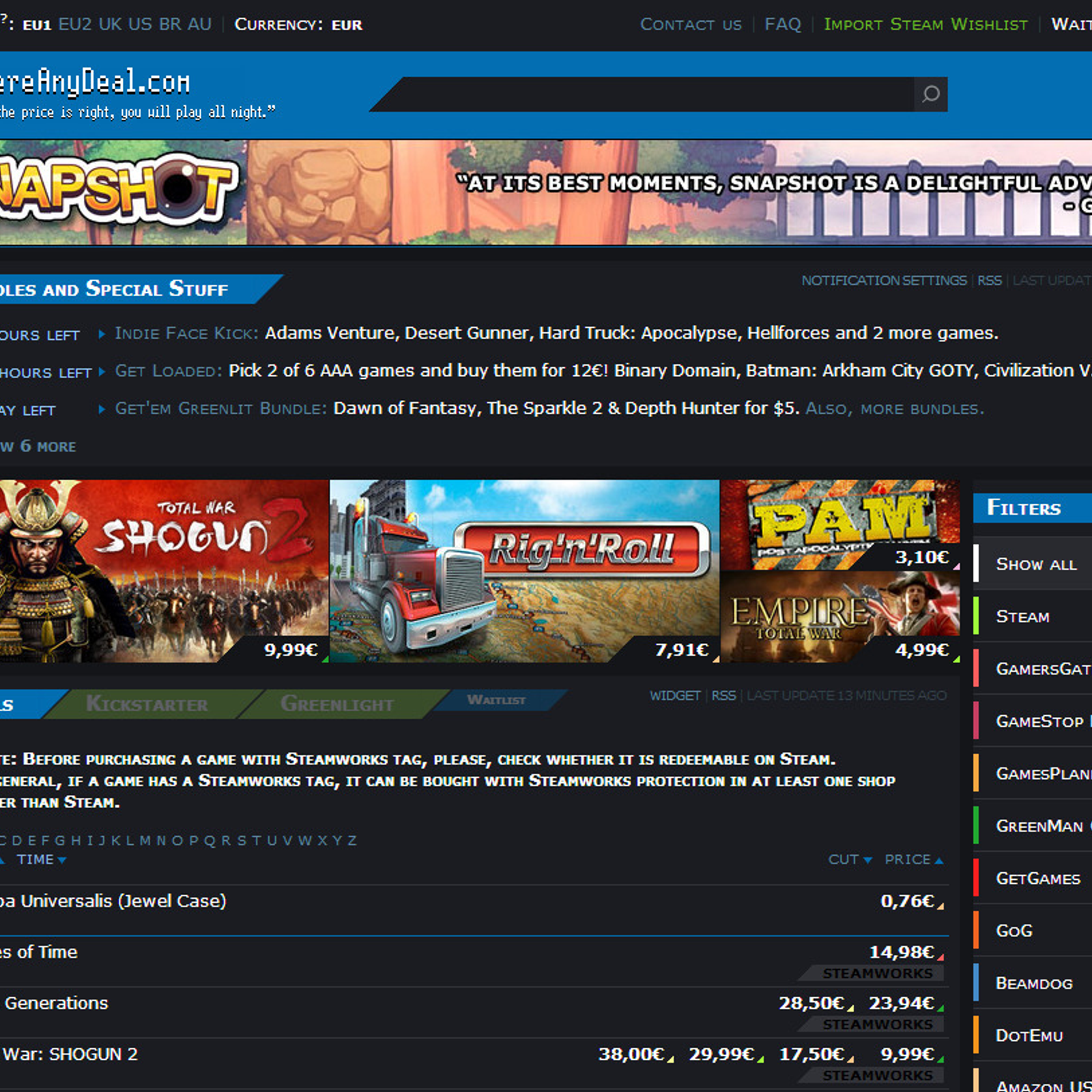The image size is (1092, 1092).
Task: Open the Widget link
Action: tap(675, 695)
